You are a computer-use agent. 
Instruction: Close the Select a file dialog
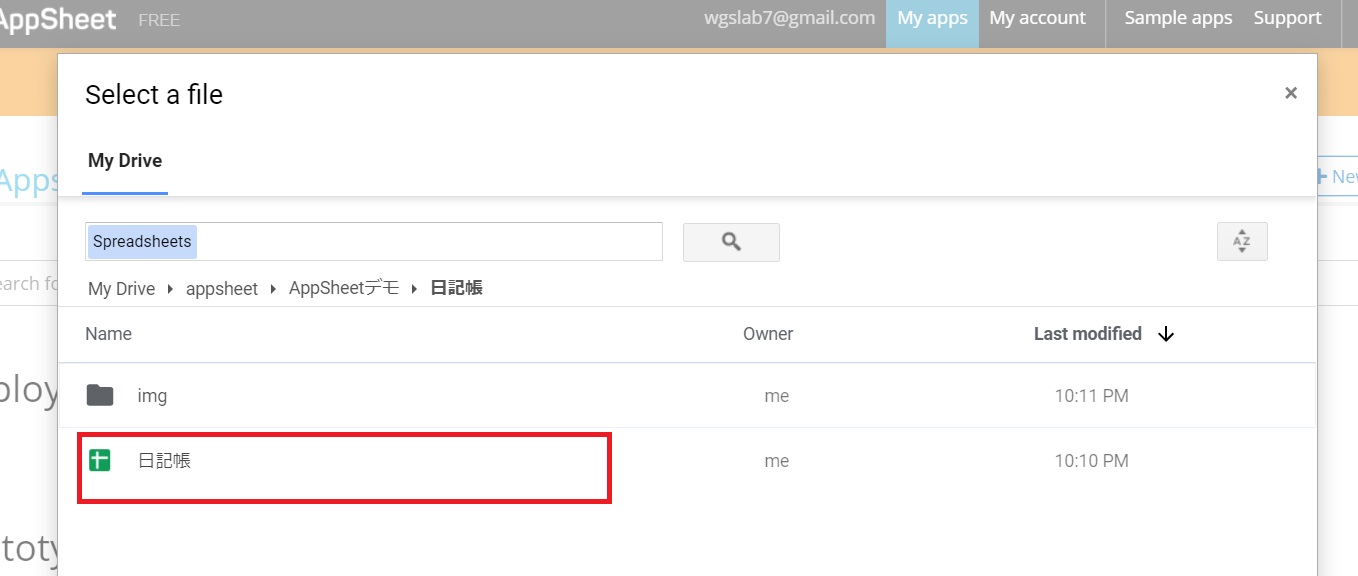1291,93
